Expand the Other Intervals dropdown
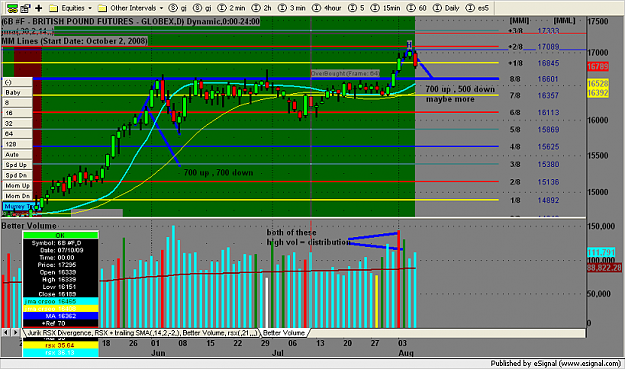 131,8
